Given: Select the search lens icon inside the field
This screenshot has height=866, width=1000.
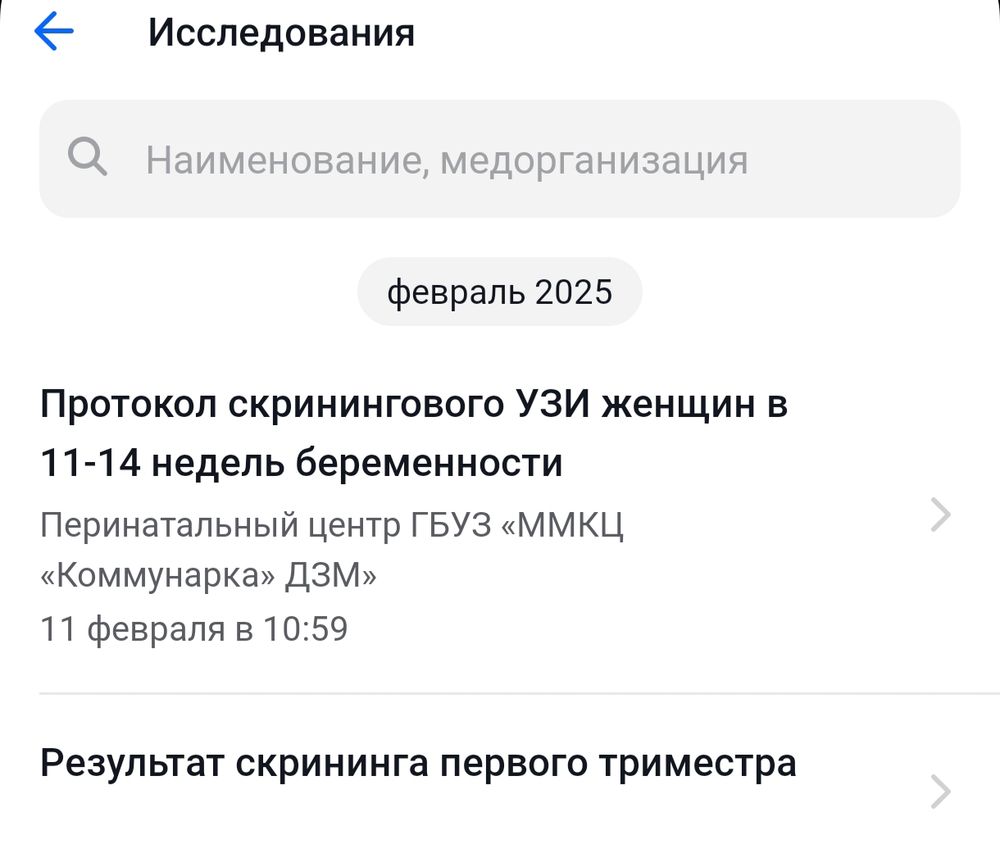Looking at the screenshot, I should coord(88,158).
